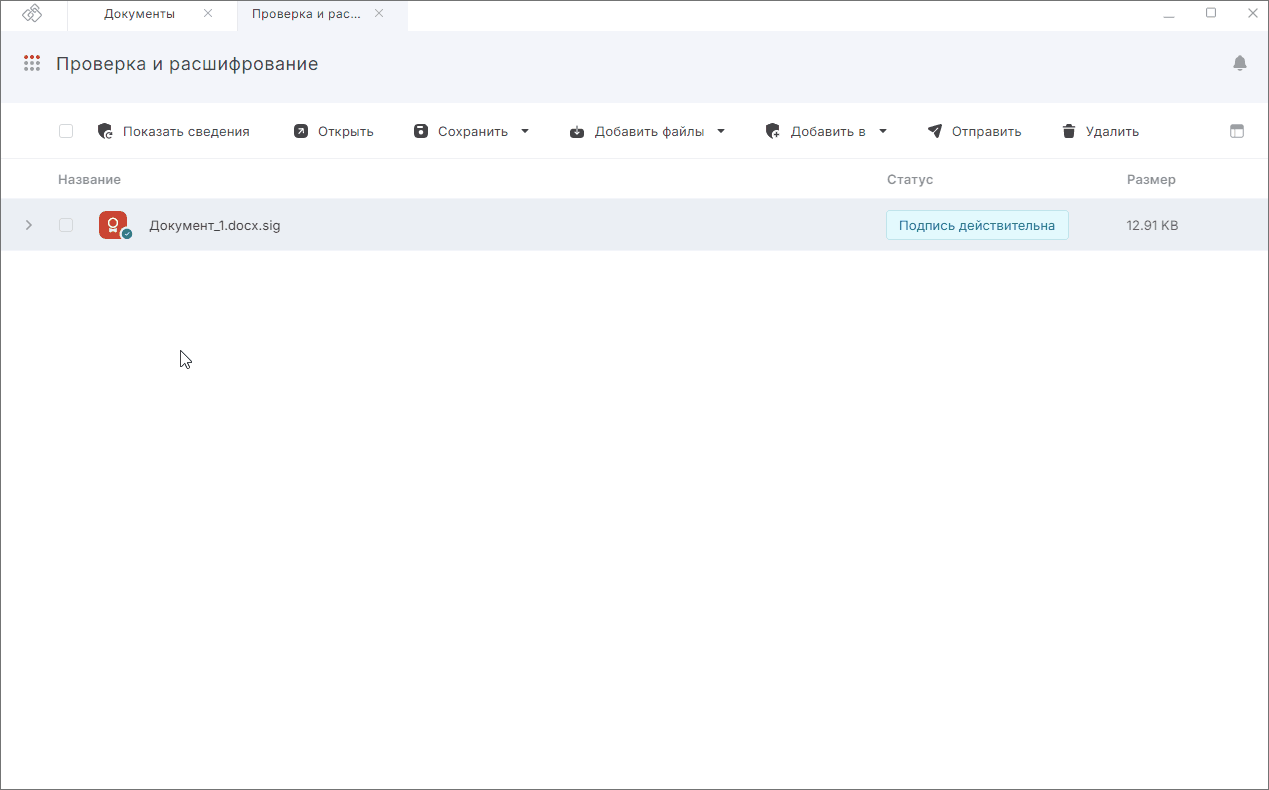Click the Отправить button label
Screen dimensions: 1269x790
[987, 131]
